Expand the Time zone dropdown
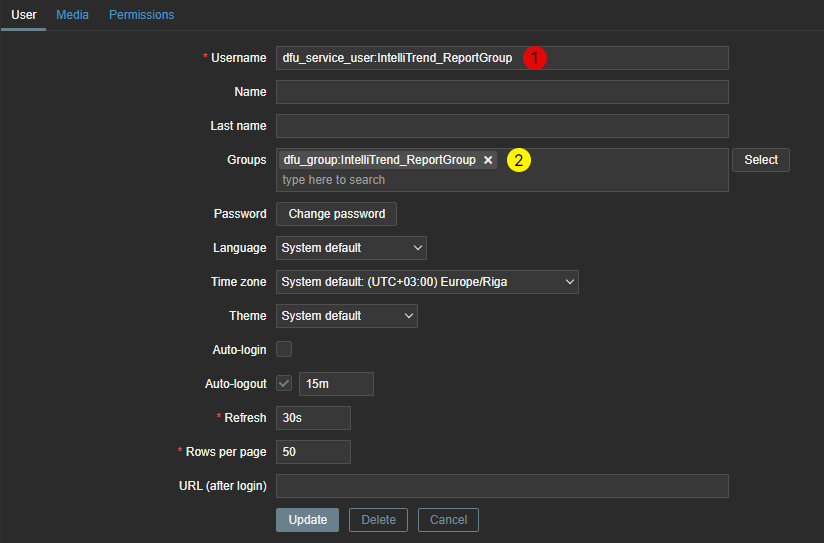Screen dimensions: 824x543 pyautogui.click(x=427, y=282)
